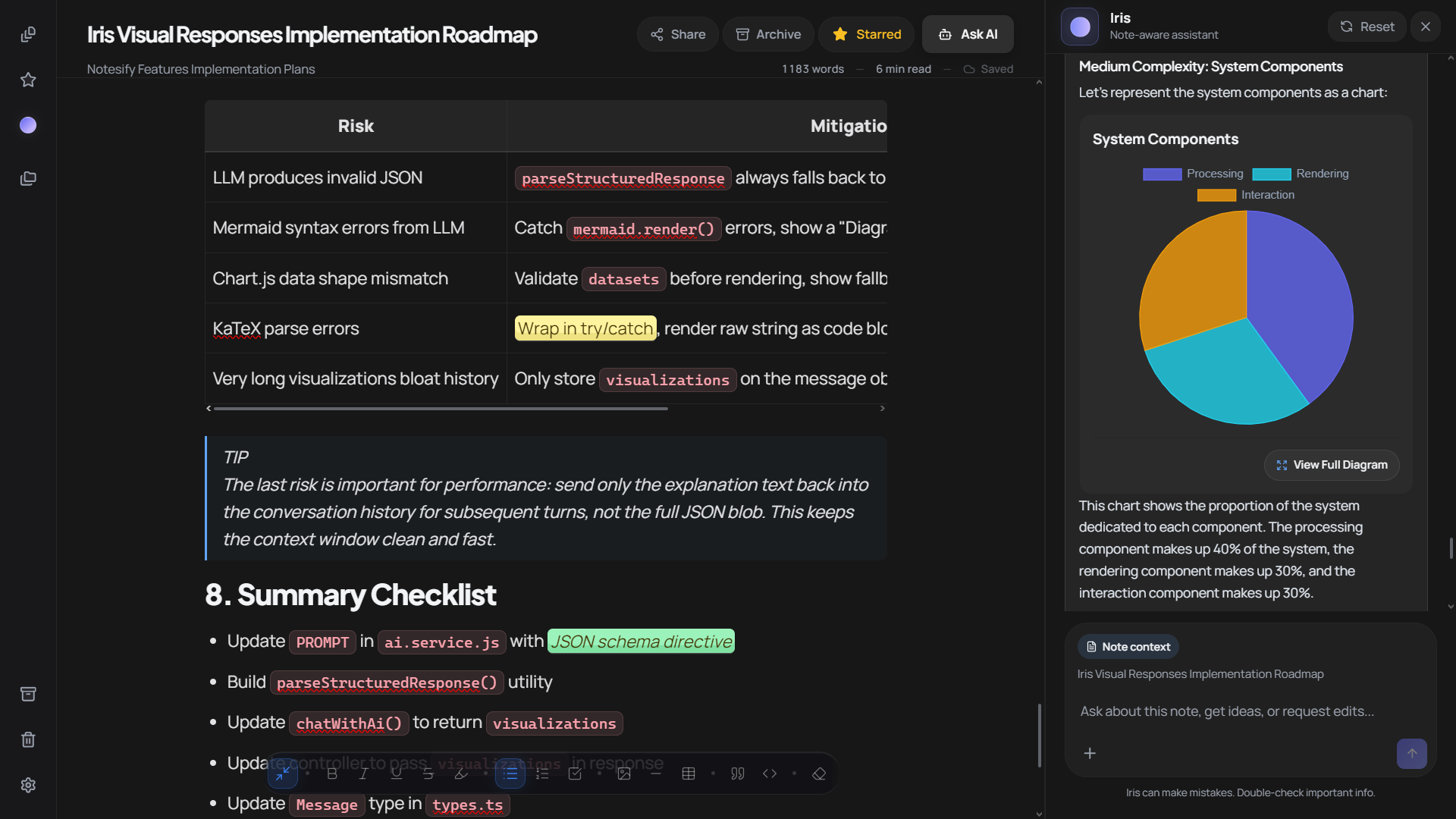Viewport: 1456px width, 819px height.
Task: Click editor scroll down arrow
Action: pos(1039,814)
